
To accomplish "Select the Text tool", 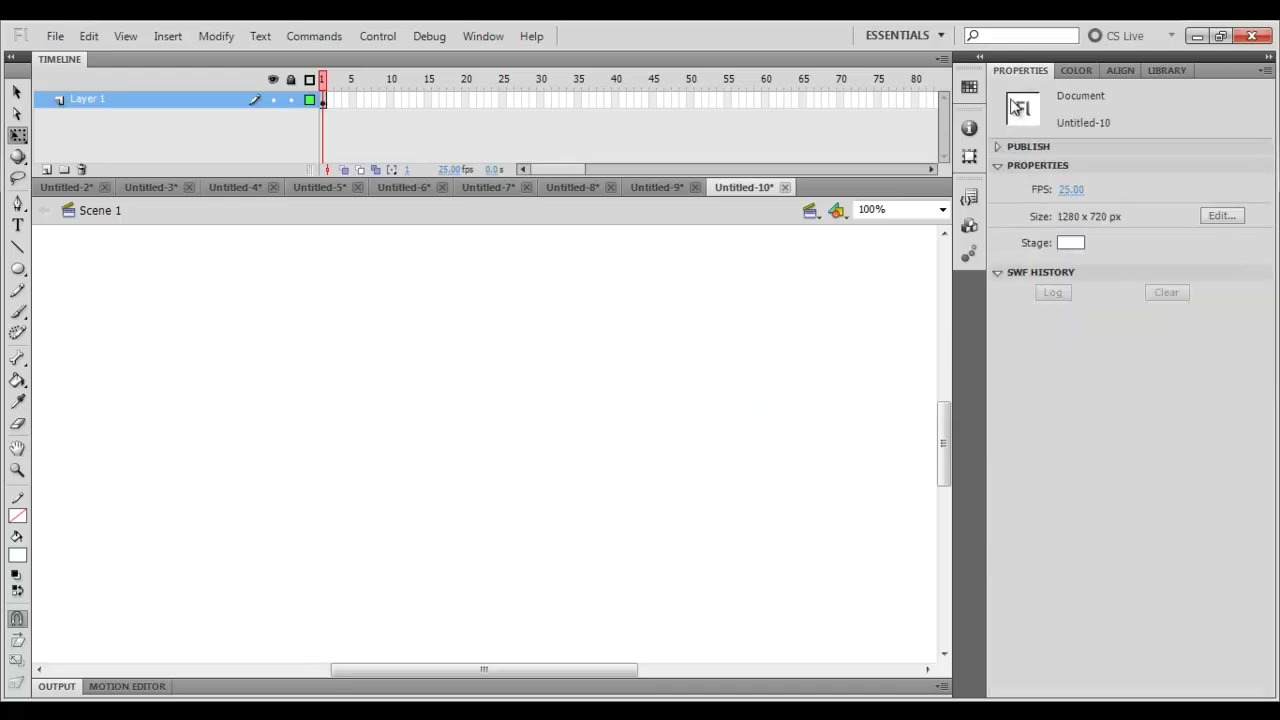I will tap(17, 225).
